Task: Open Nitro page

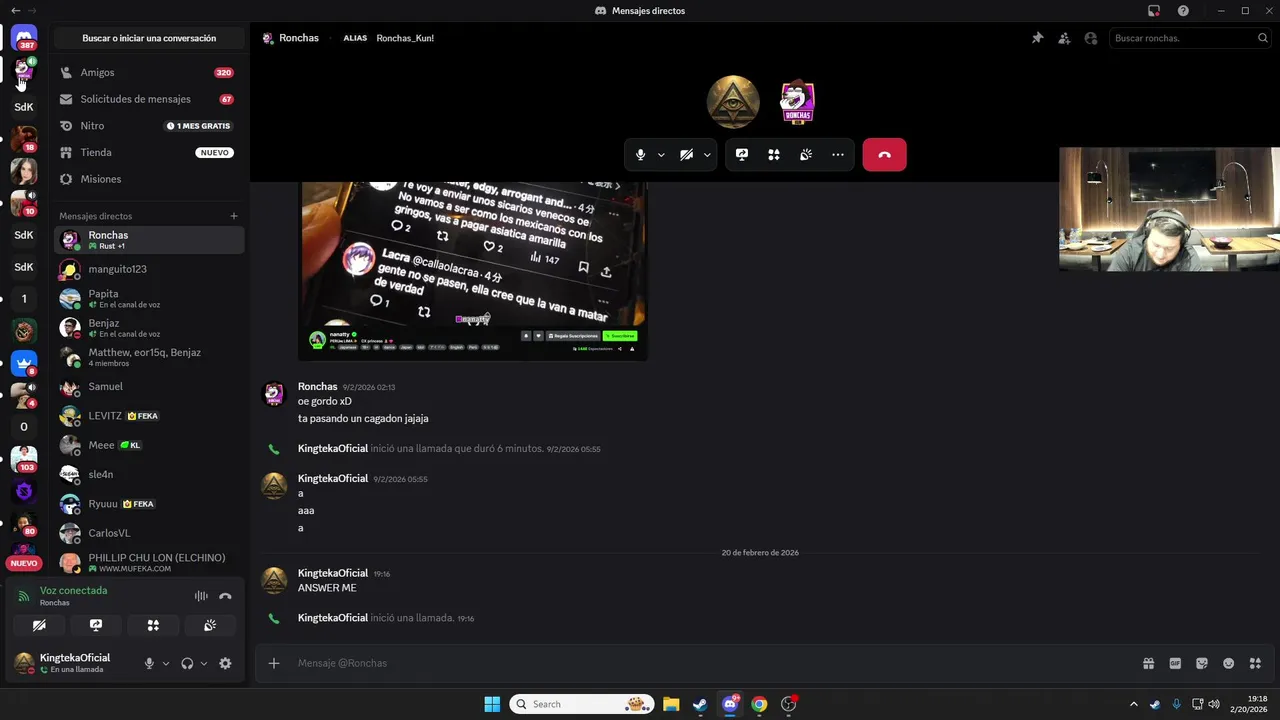Action: 149,126
